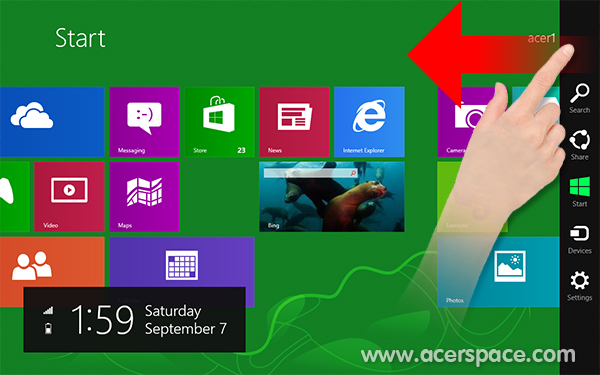The height and width of the screenshot is (375, 600).
Task: Launch the Internet Explorer tile
Action: pyautogui.click(x=369, y=122)
